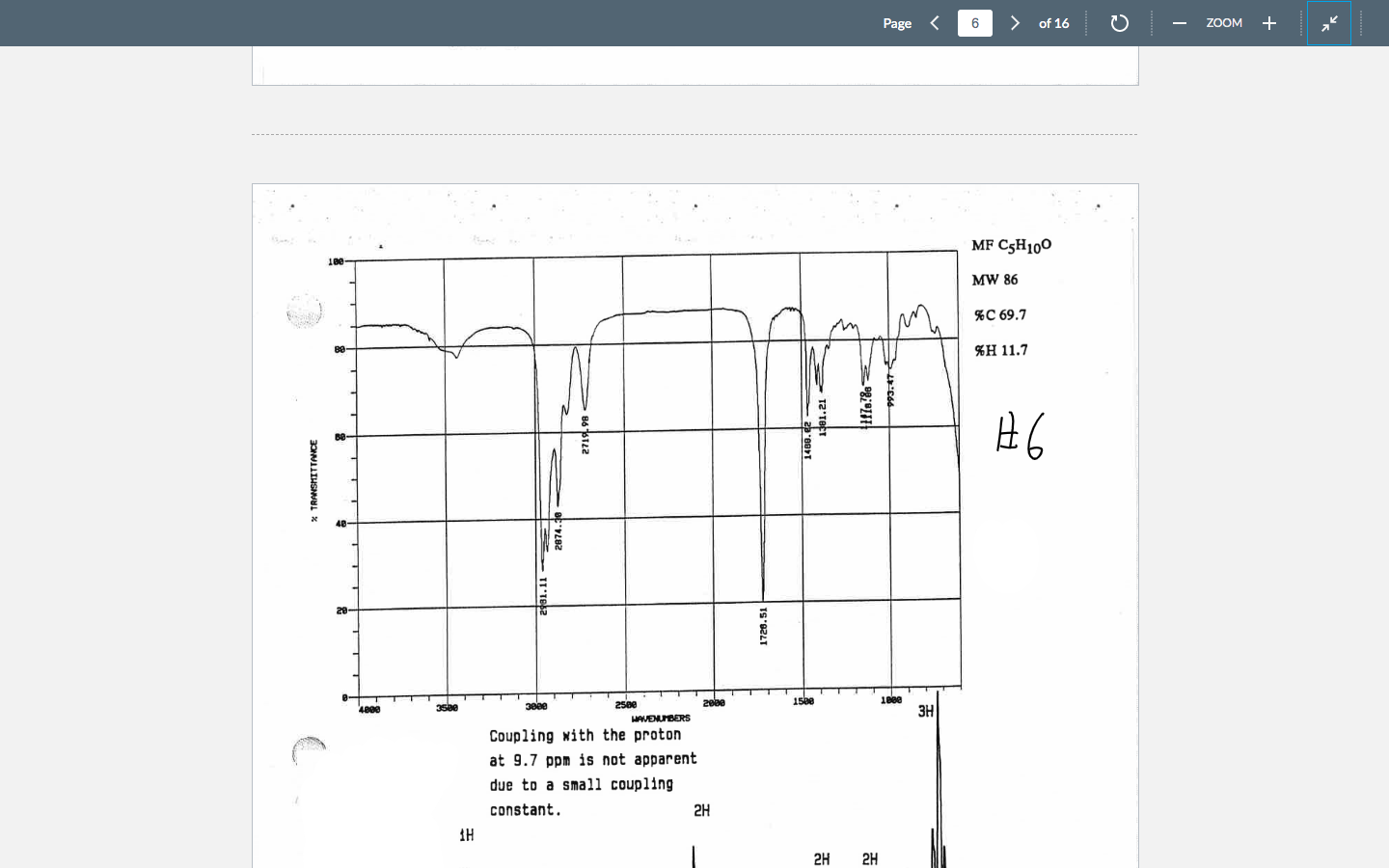Rotate the document with the rotate icon
Screen dimensions: 1389x868
coord(1119,23)
